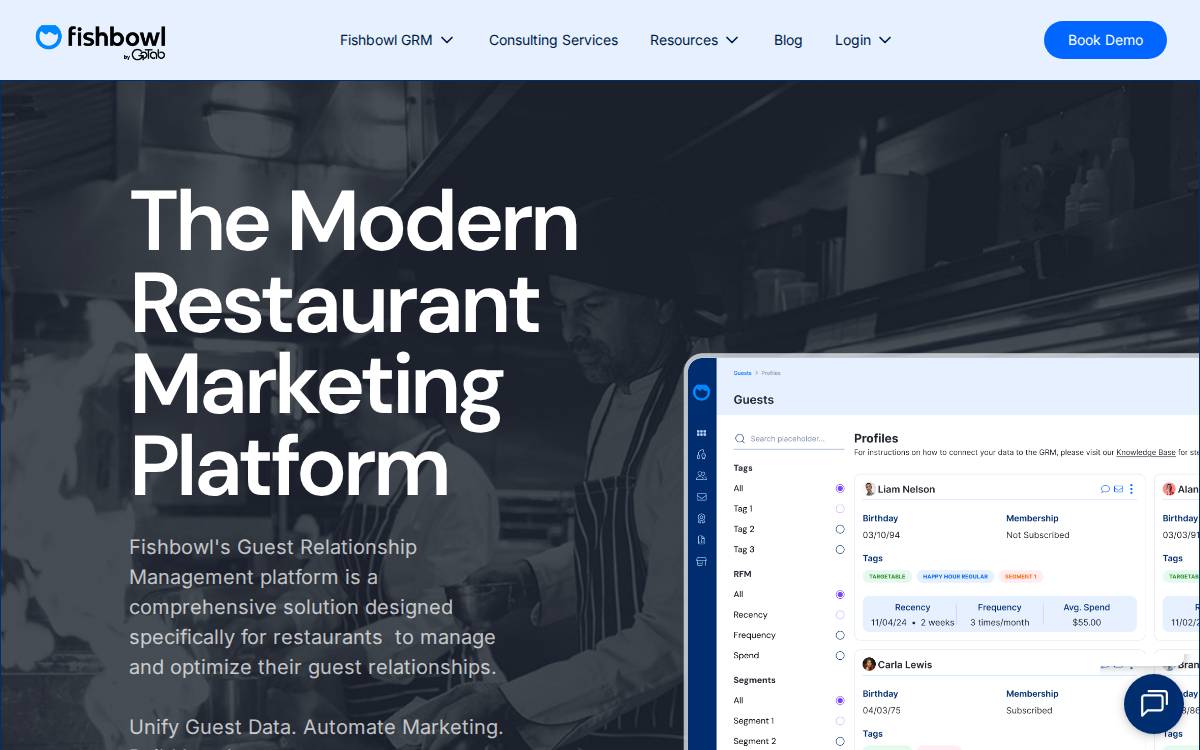Select the rocket icon in preview sidebar
Image resolution: width=1200 pixels, height=750 pixels.
(x=702, y=454)
